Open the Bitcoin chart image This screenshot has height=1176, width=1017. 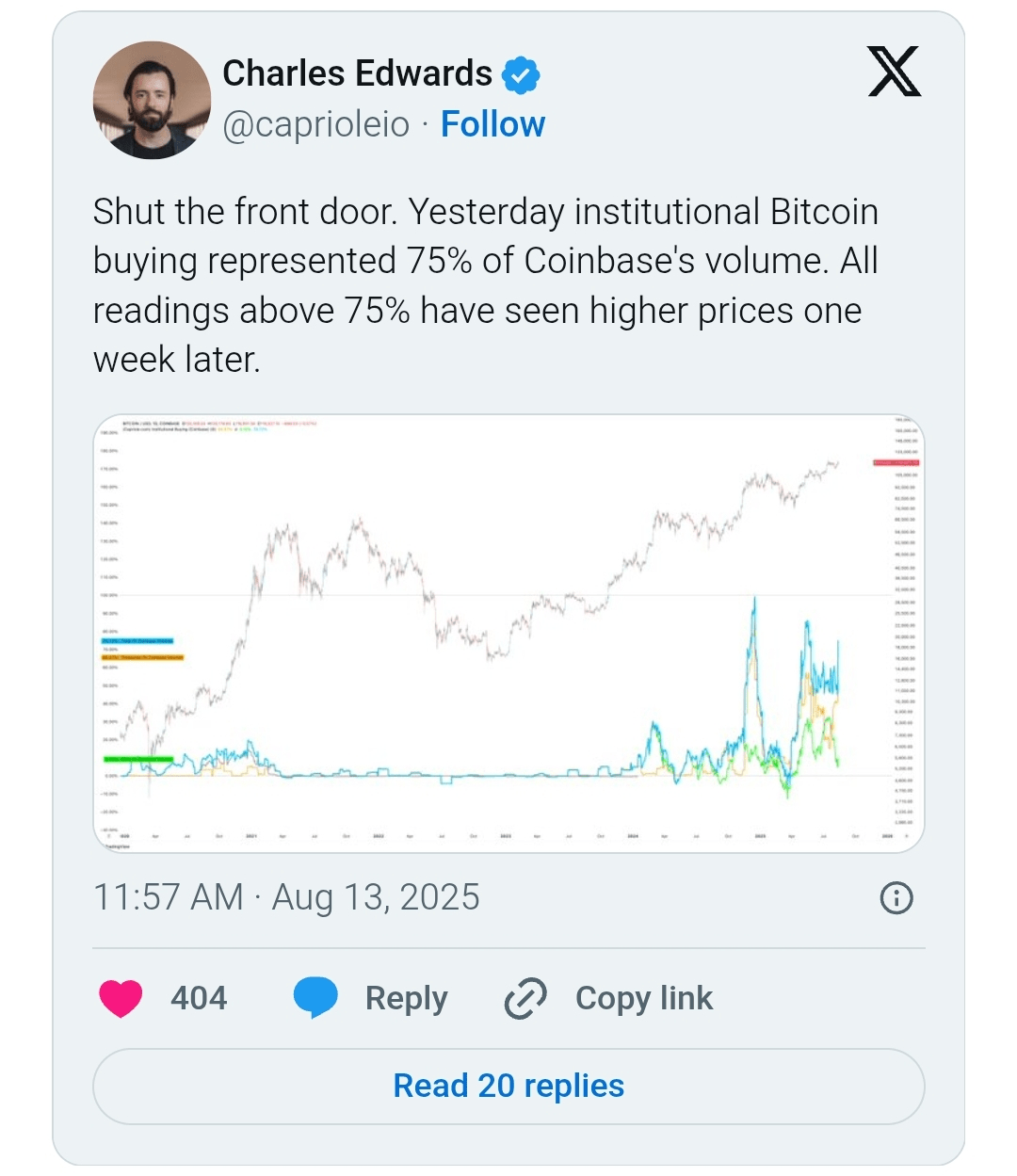pyautogui.click(x=508, y=634)
